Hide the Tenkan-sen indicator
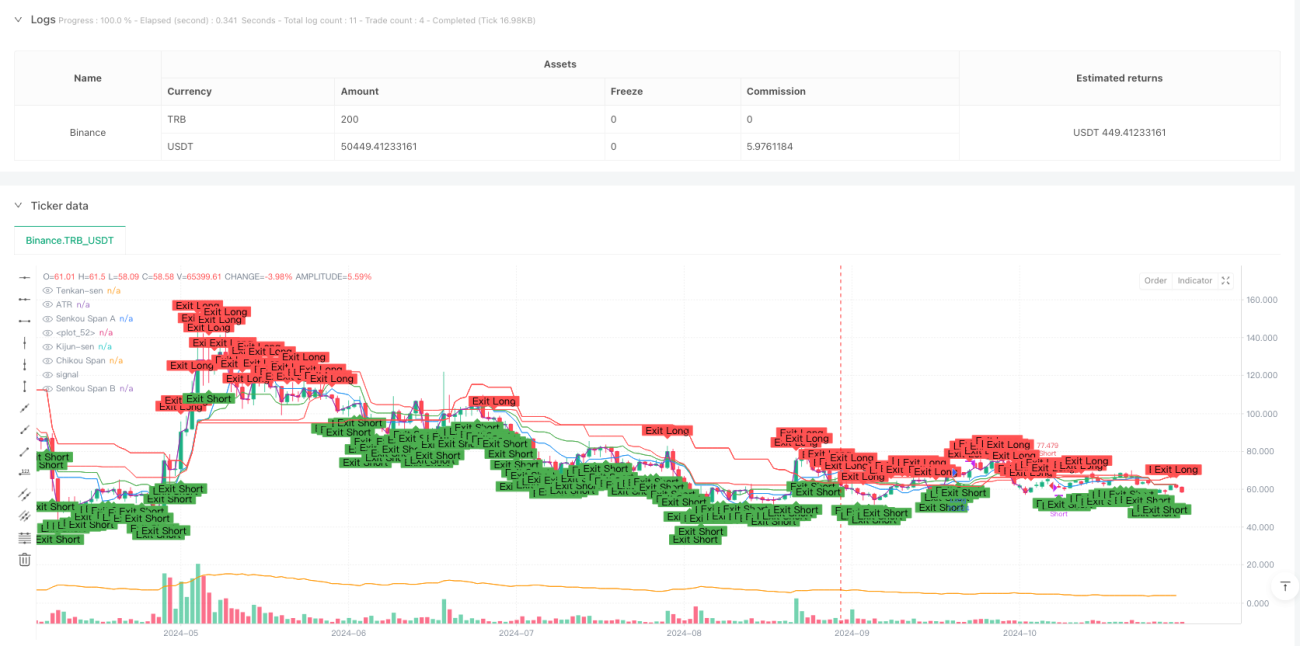Screen dimensions: 1300x646 [47, 290]
